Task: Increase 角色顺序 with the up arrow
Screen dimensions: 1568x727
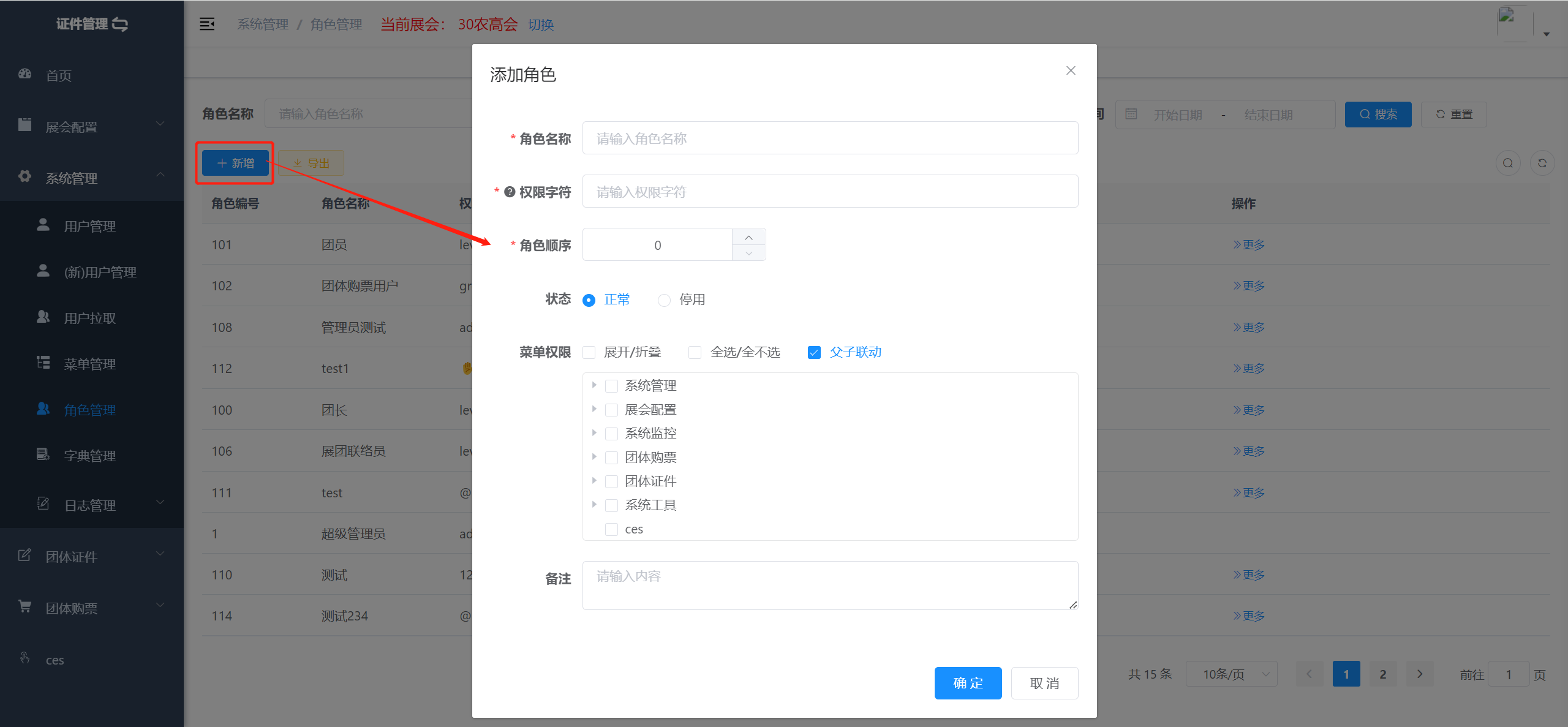Action: click(x=748, y=237)
